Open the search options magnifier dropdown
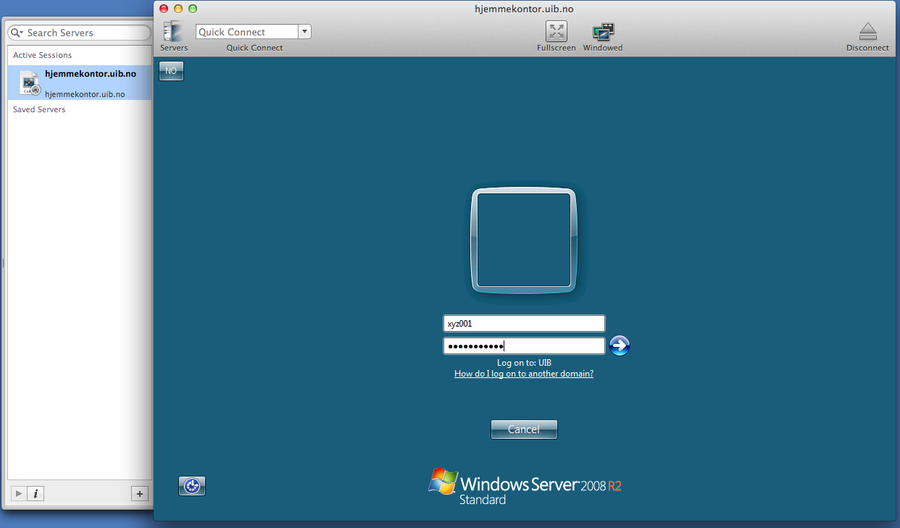 tap(17, 33)
